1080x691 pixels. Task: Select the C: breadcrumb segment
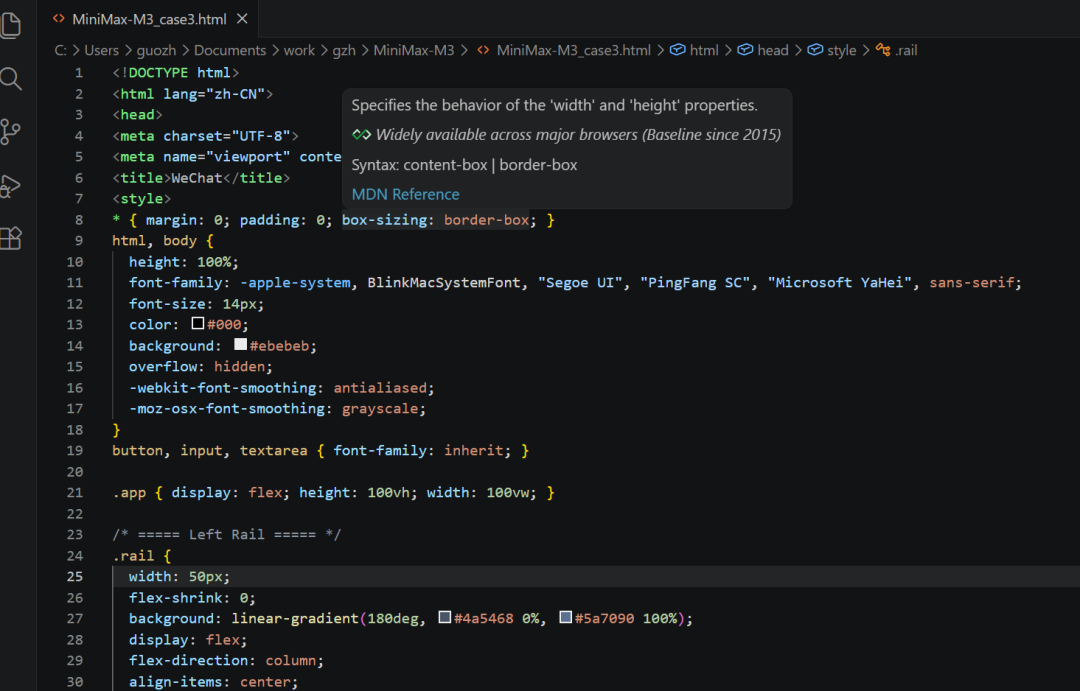point(61,50)
